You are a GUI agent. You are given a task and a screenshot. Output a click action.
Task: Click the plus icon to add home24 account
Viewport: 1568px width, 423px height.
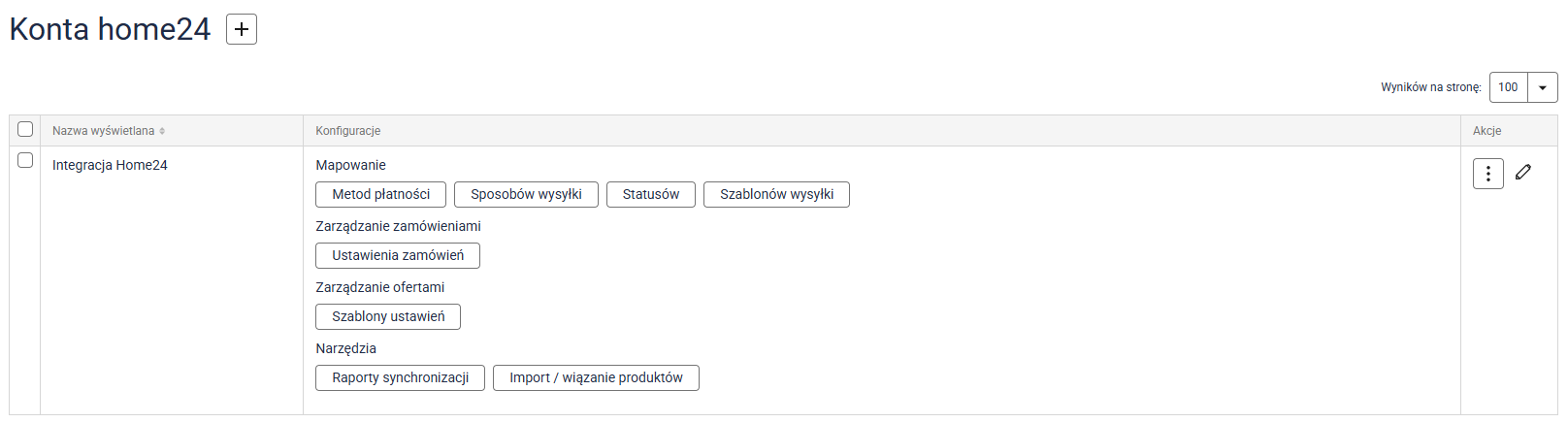pyautogui.click(x=242, y=29)
